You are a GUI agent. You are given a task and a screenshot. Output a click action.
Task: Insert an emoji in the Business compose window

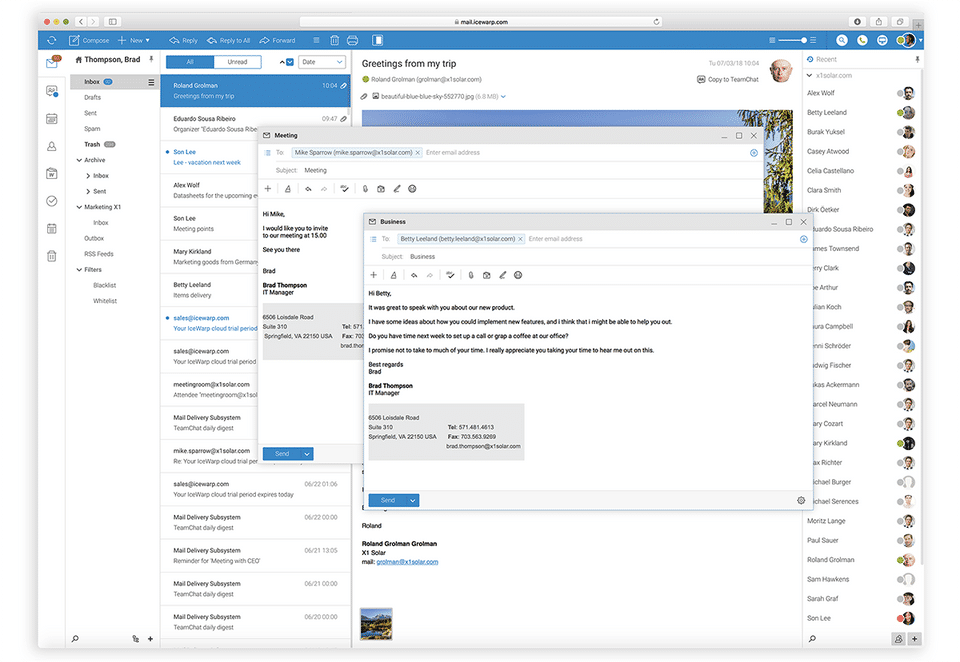(x=518, y=276)
